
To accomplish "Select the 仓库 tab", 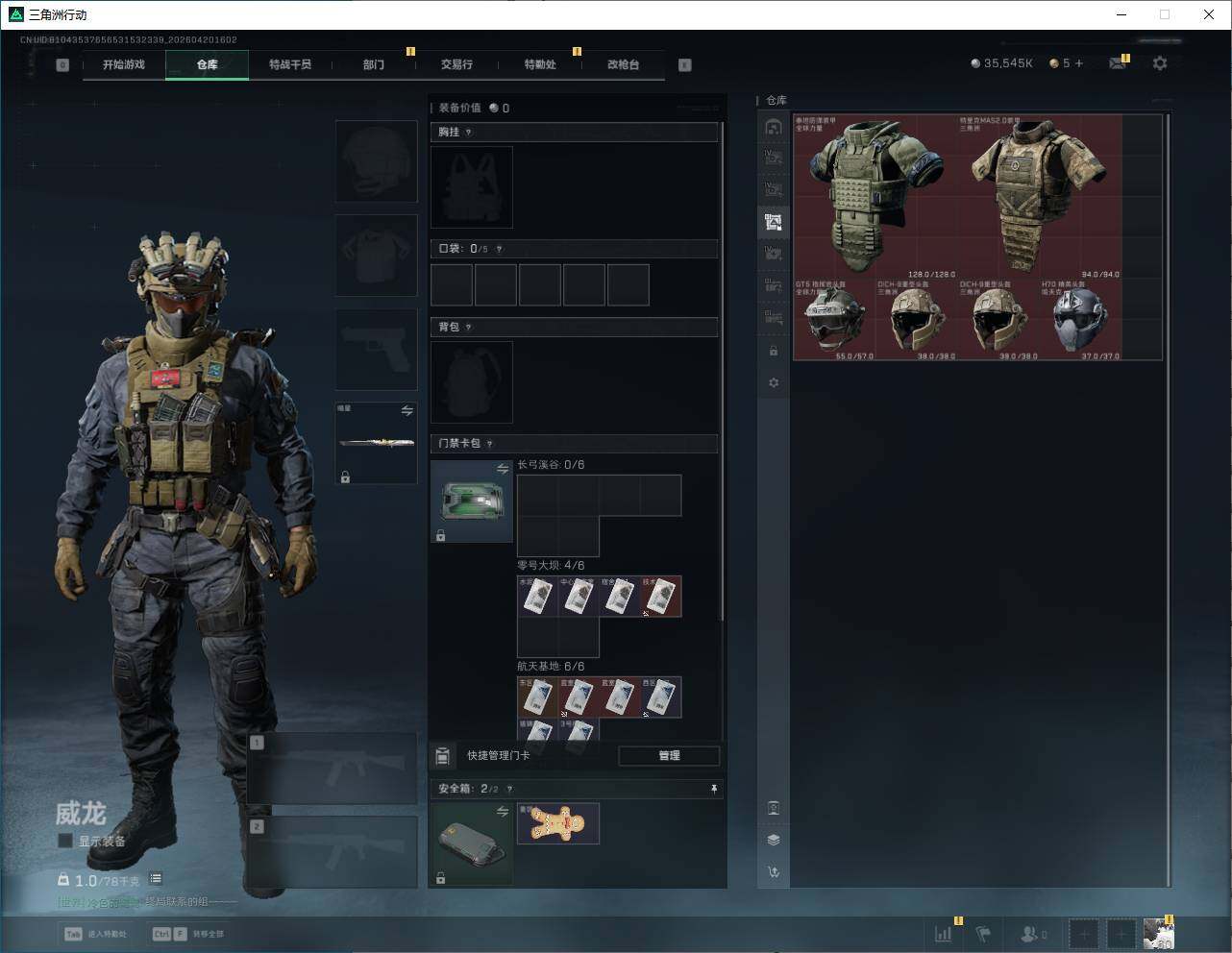I will tap(208, 64).
